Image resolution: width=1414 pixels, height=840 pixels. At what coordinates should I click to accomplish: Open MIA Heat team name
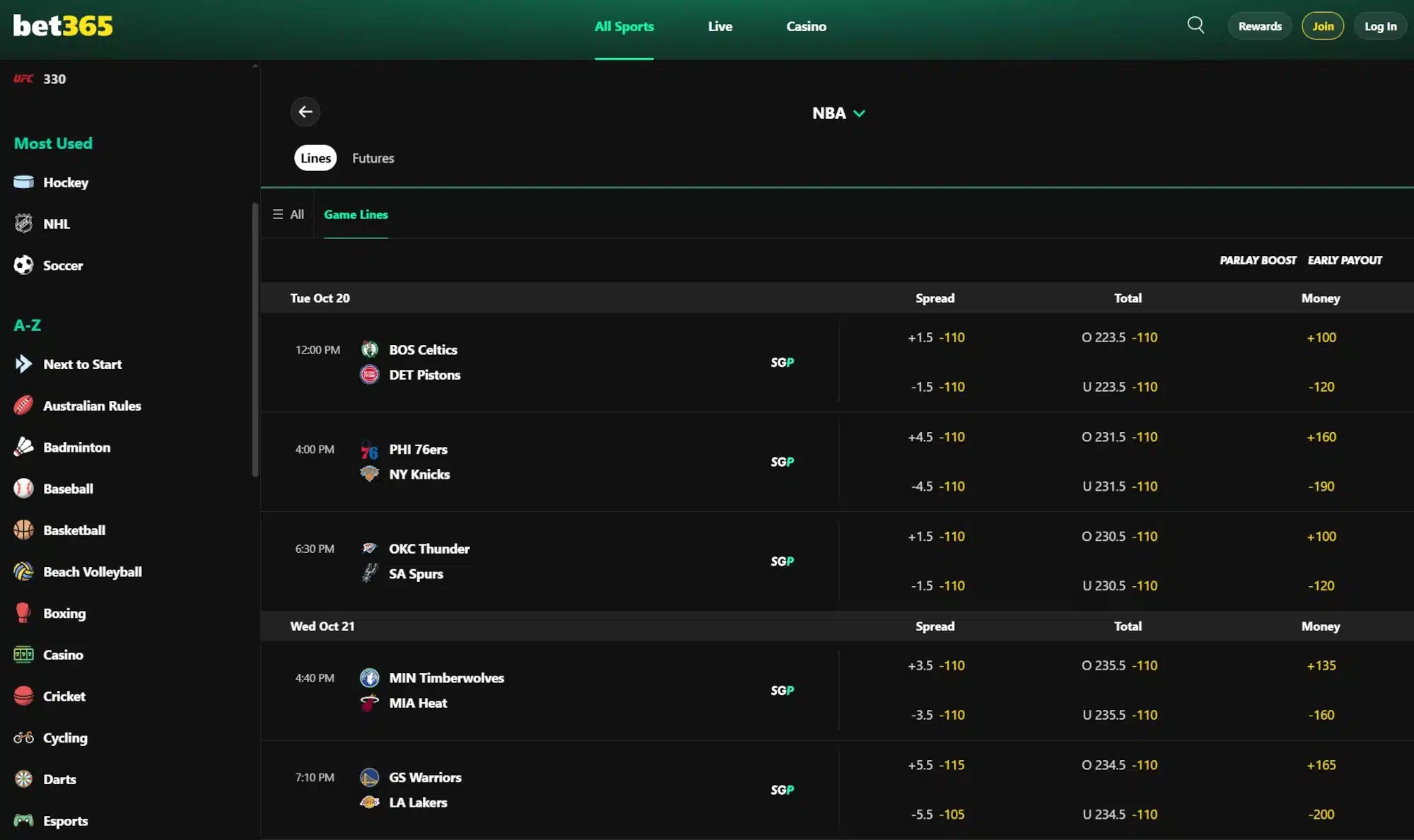pyautogui.click(x=418, y=703)
